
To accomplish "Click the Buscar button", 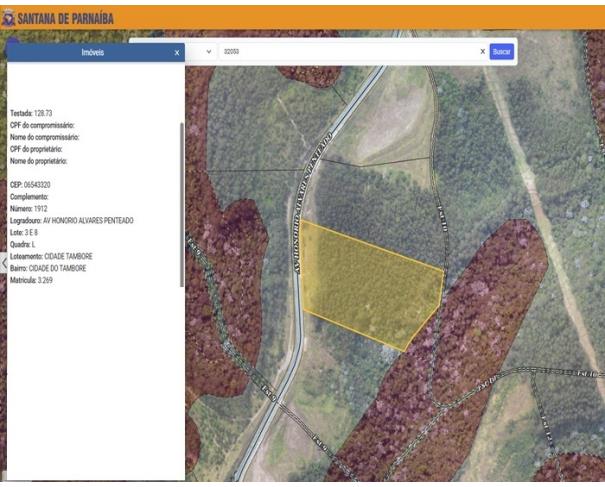I will (502, 51).
